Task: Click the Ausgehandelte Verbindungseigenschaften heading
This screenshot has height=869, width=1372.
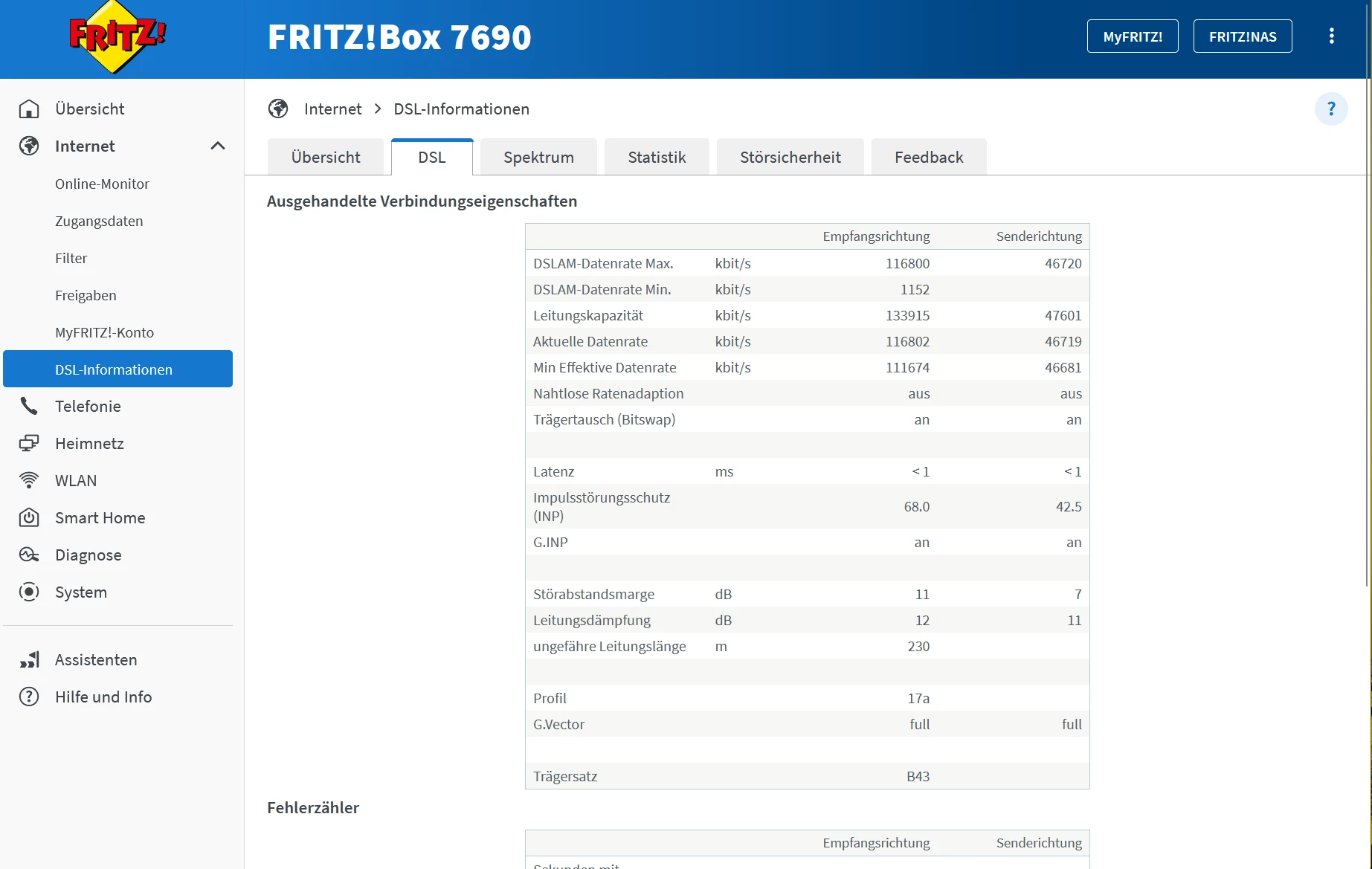Action: click(422, 201)
